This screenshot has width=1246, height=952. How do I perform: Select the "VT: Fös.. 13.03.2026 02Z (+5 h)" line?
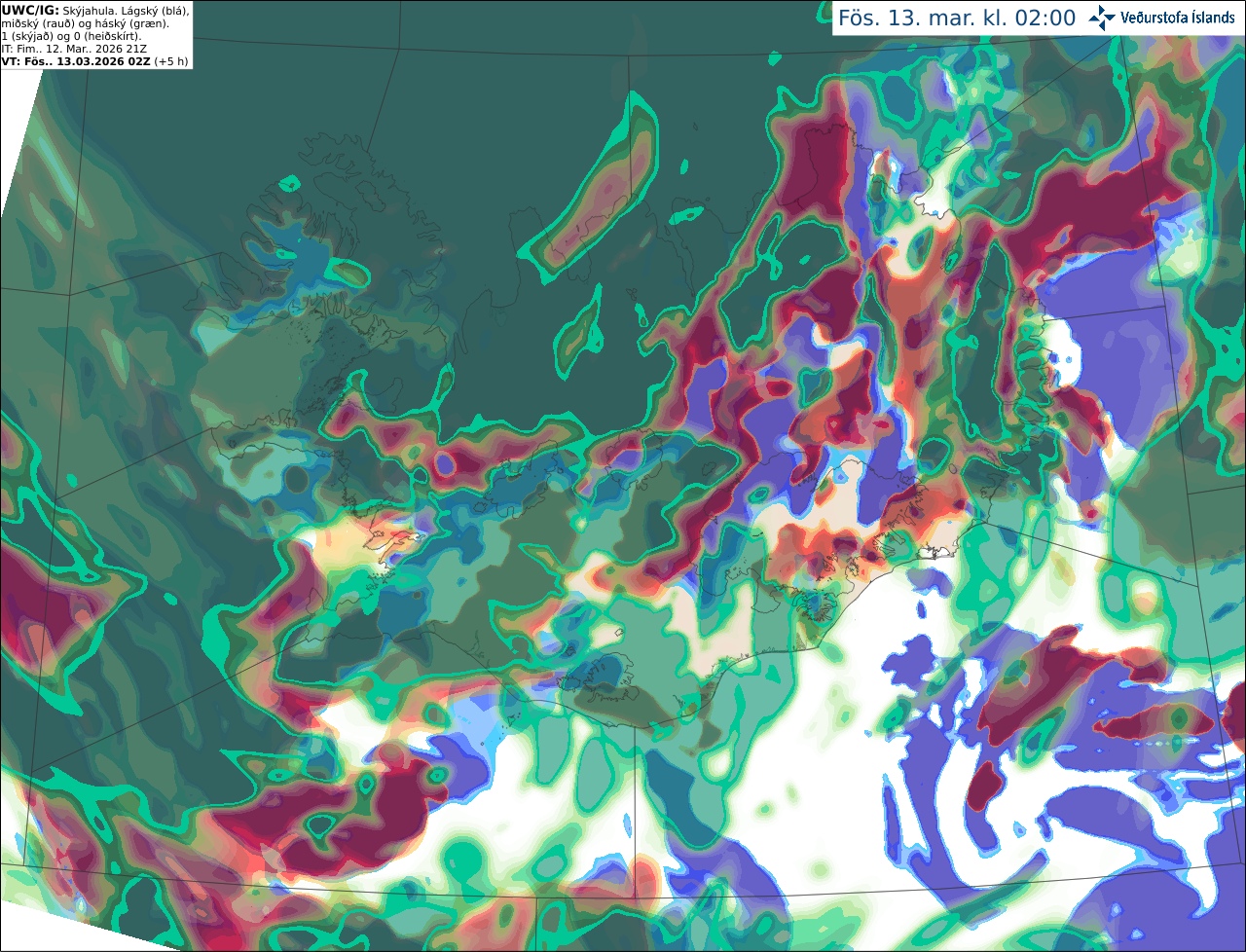pos(95,61)
